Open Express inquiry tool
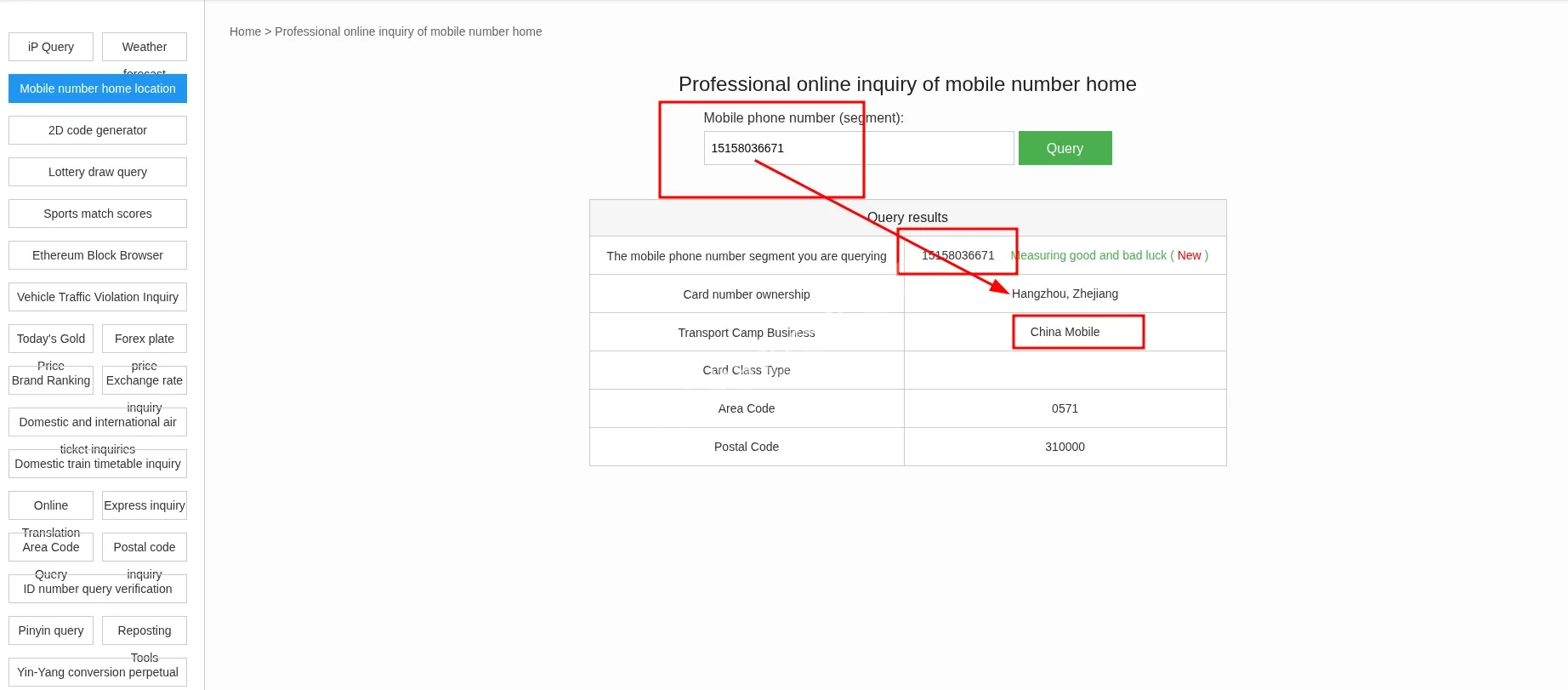This screenshot has height=690, width=1568. click(145, 505)
